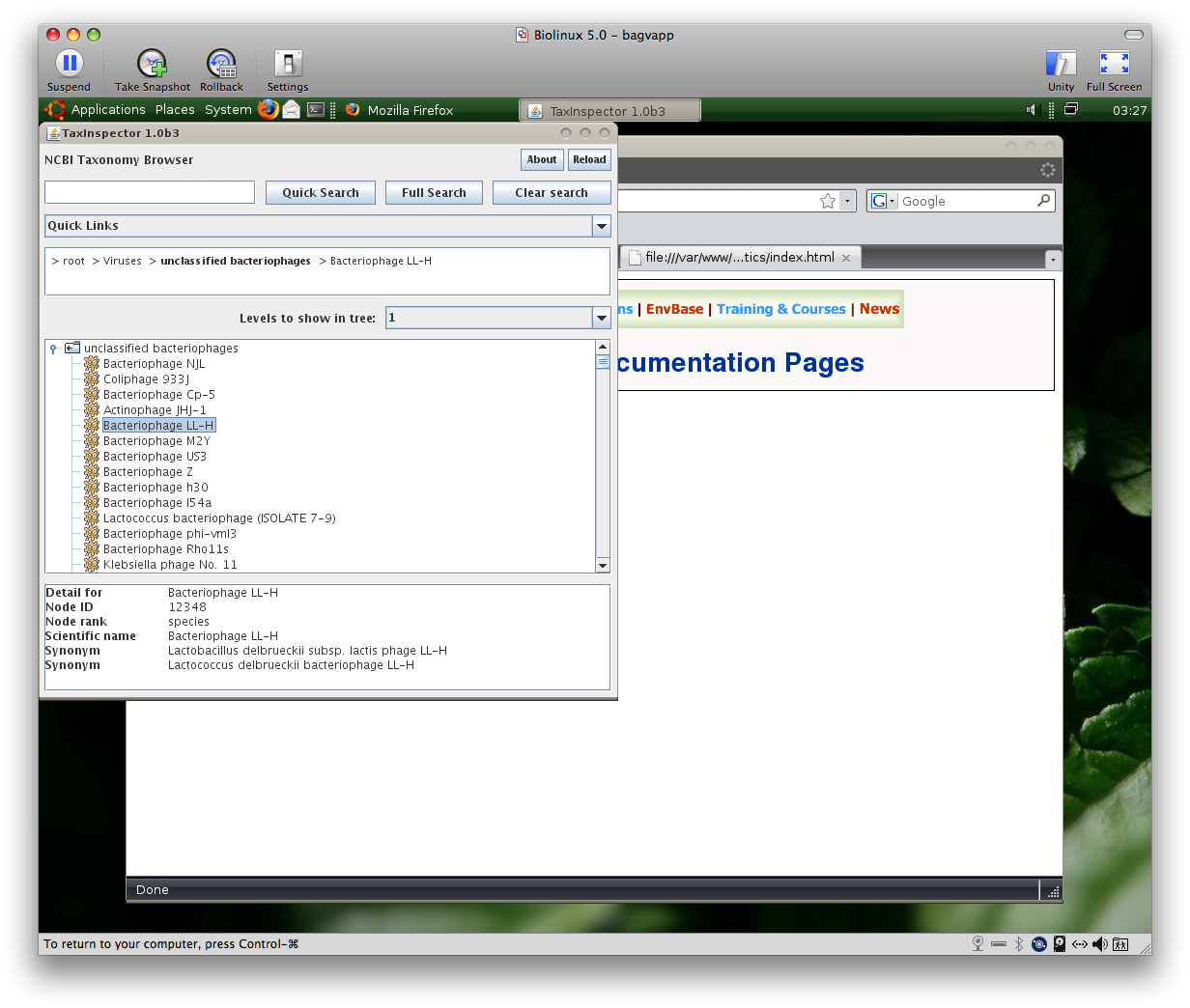Expand the Levels to show dropdown
Screen dimensions: 1190x1008
click(x=602, y=318)
